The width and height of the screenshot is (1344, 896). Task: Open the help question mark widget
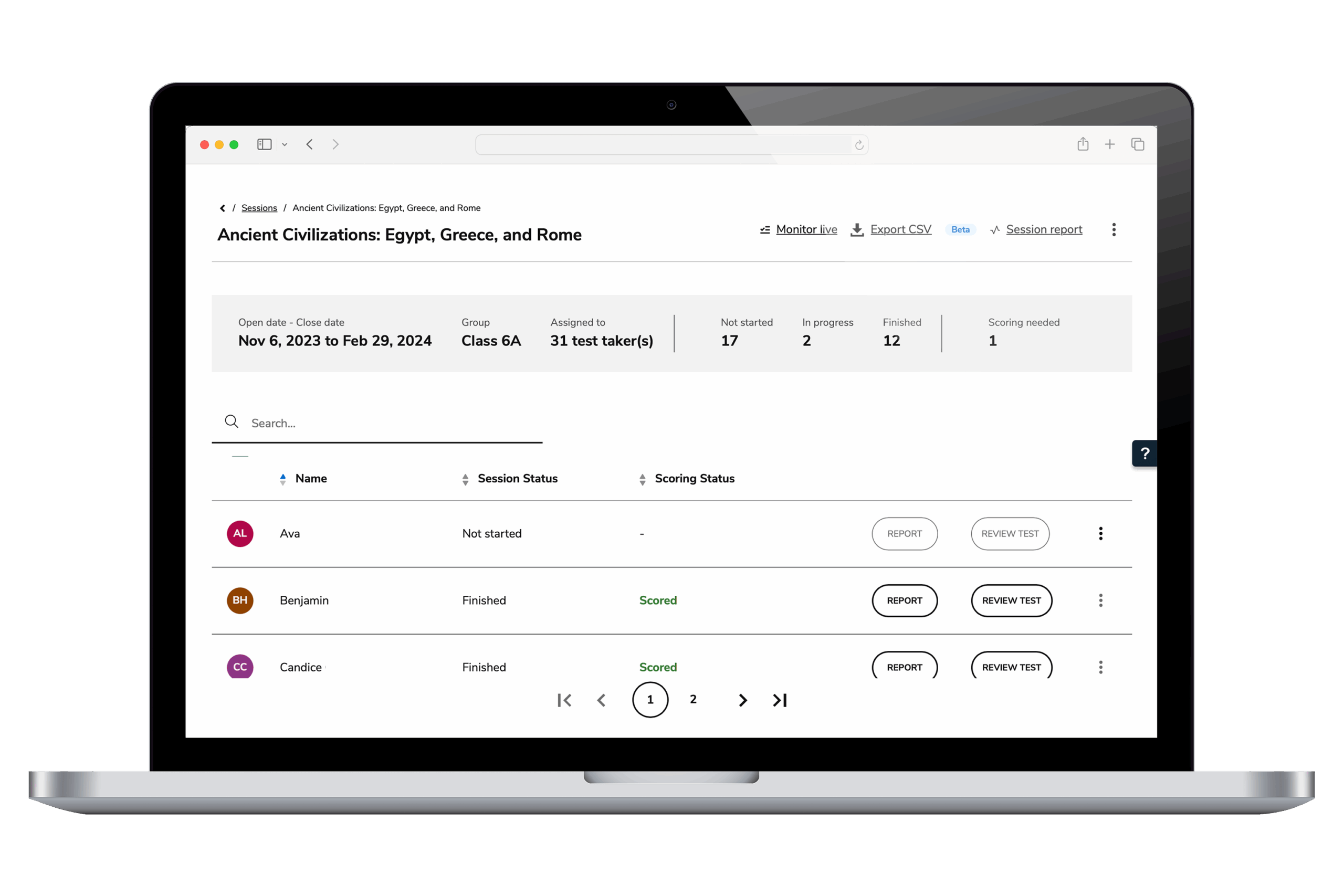(x=1144, y=454)
